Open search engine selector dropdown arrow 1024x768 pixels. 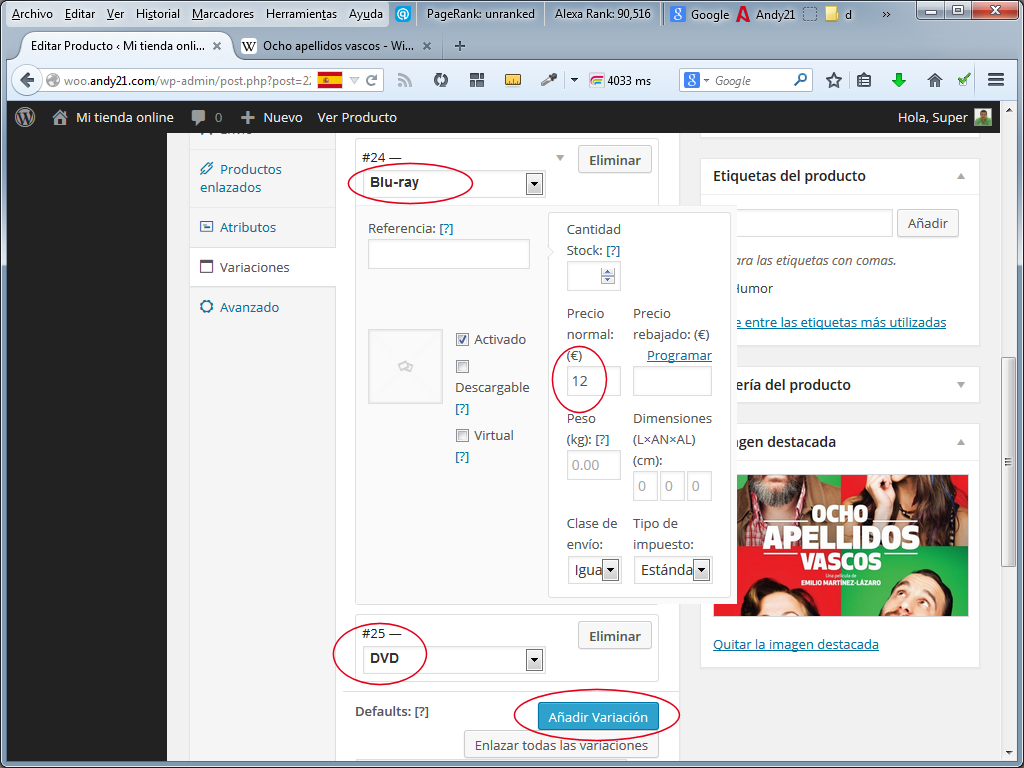coord(707,80)
